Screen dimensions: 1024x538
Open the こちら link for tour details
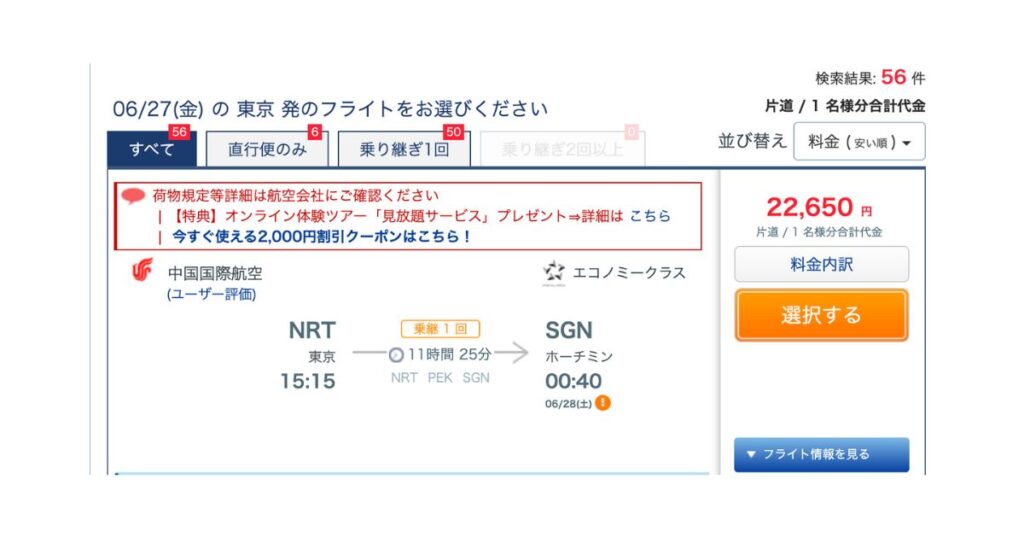coord(650,216)
